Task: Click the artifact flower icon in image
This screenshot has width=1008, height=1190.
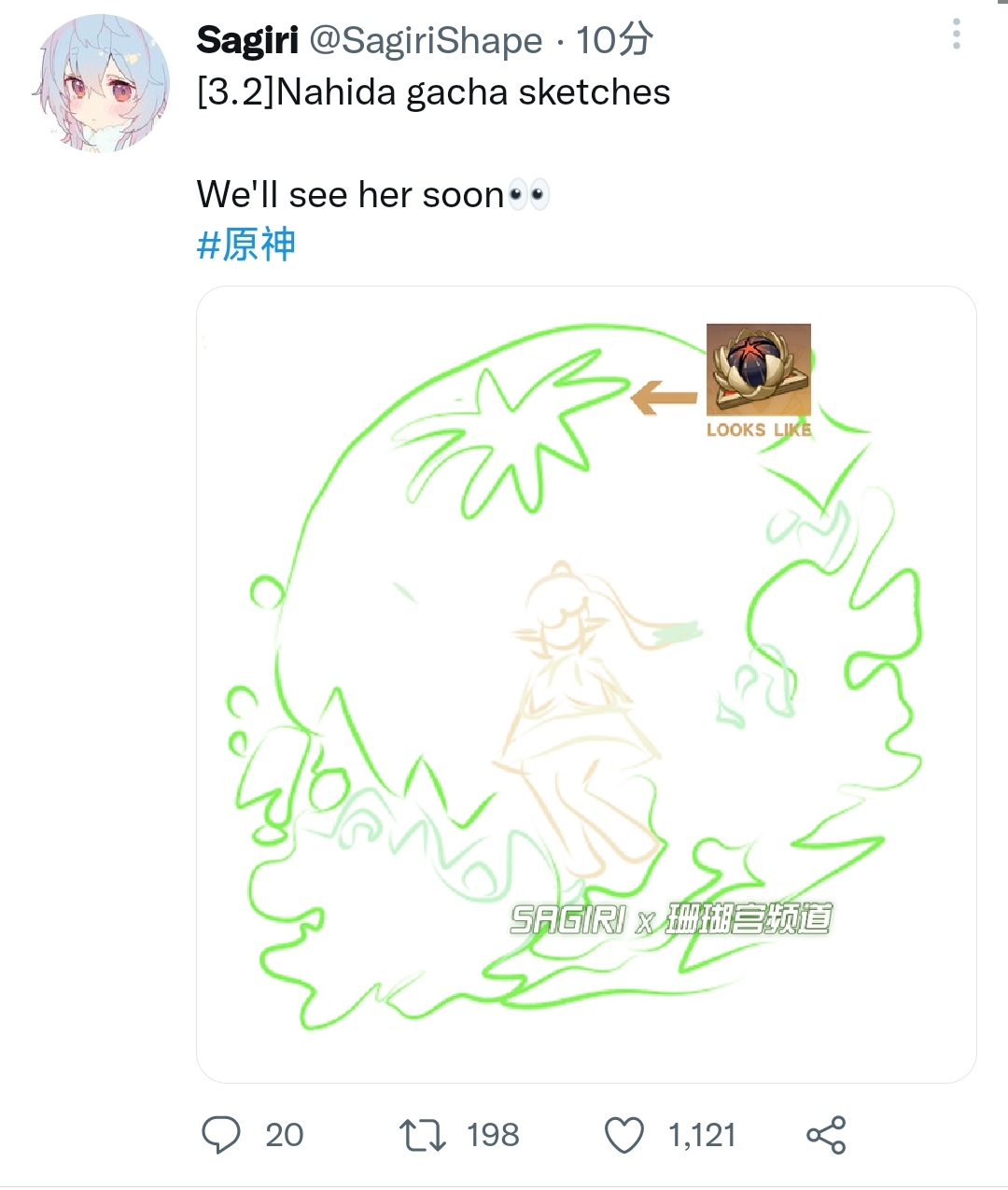Action: click(x=759, y=369)
